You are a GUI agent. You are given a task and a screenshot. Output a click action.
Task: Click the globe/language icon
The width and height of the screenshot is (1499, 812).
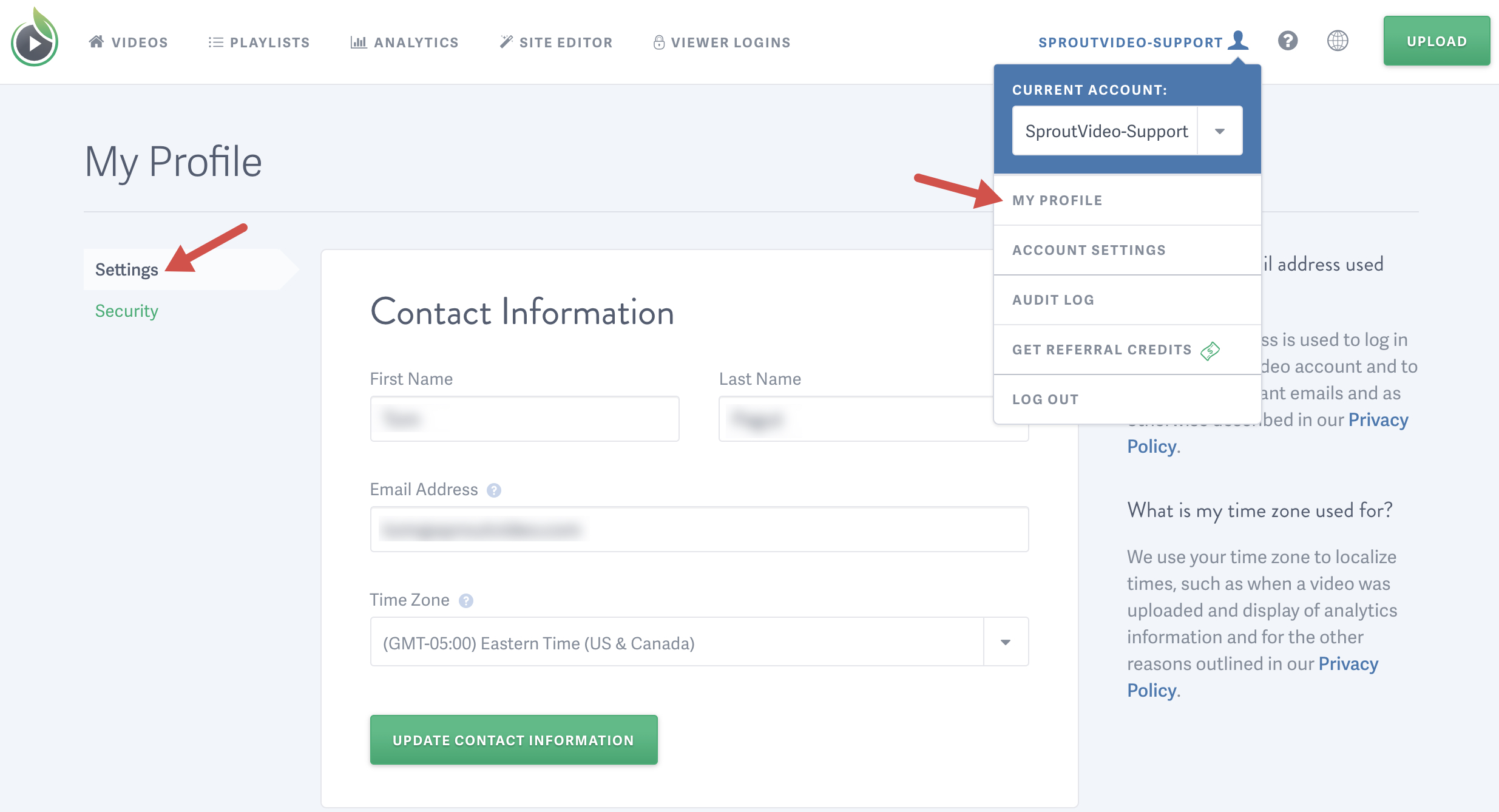click(x=1337, y=41)
